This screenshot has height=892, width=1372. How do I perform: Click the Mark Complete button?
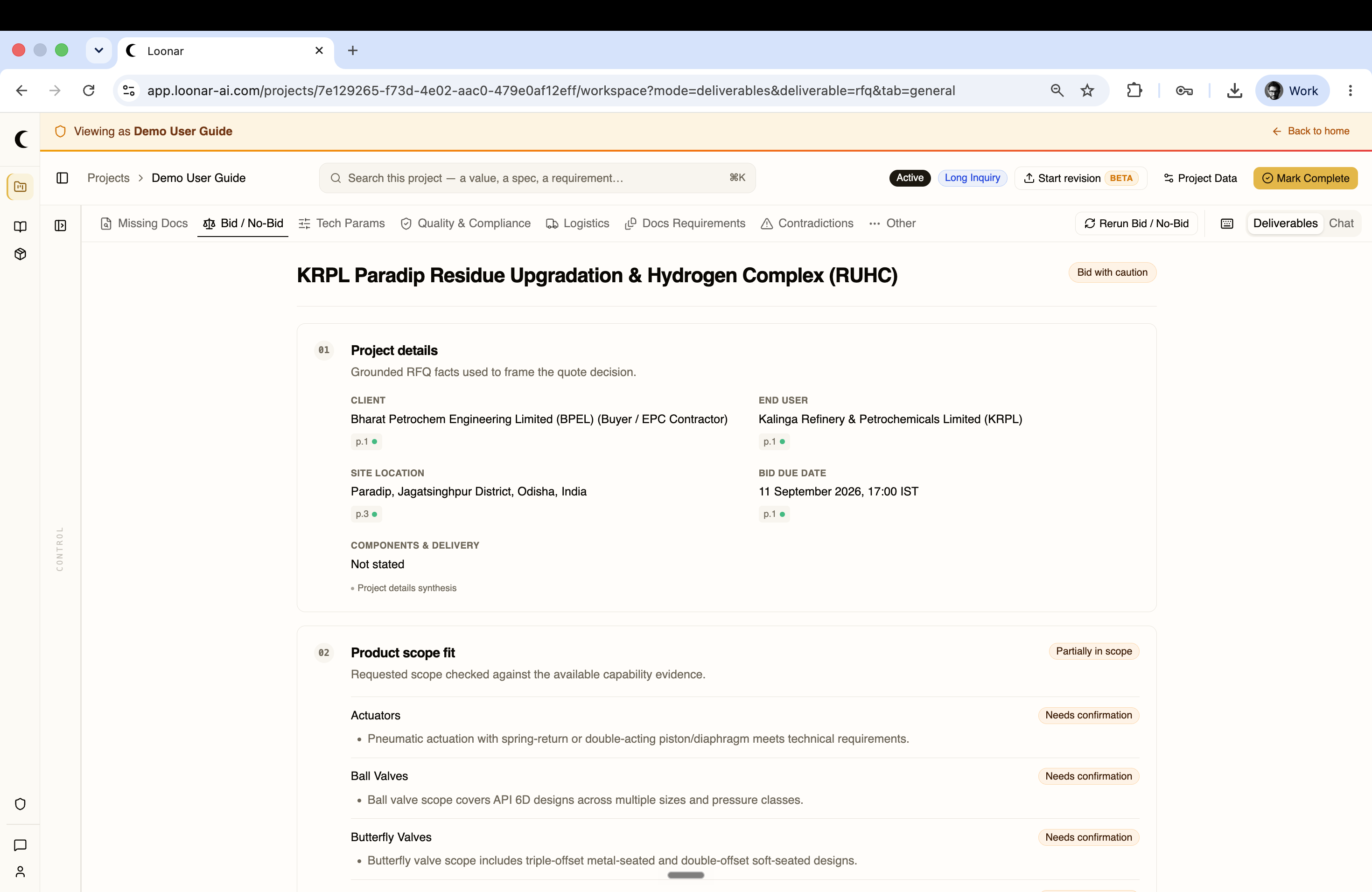(1305, 178)
